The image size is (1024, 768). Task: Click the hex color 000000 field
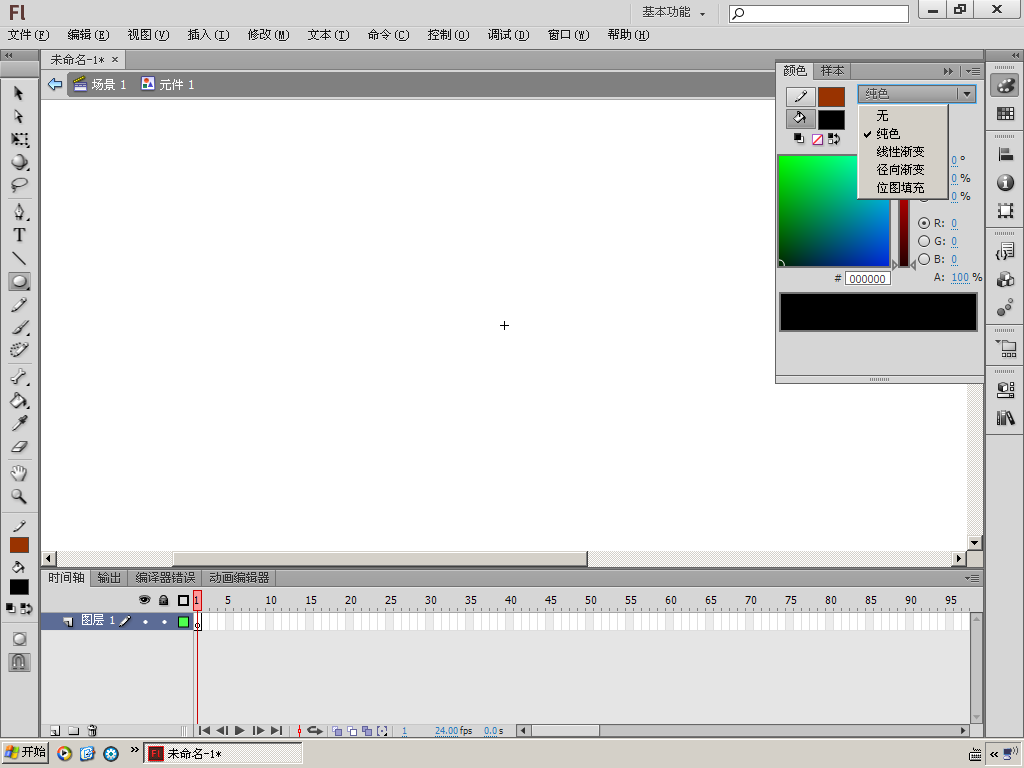click(867, 279)
